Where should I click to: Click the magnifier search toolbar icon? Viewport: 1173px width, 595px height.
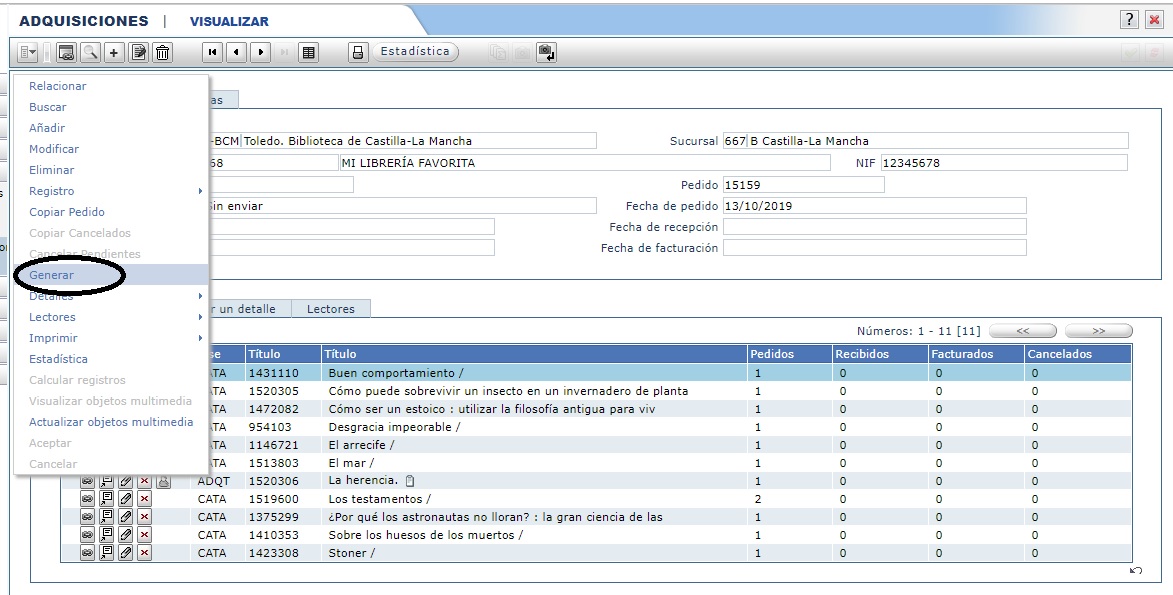(x=91, y=52)
